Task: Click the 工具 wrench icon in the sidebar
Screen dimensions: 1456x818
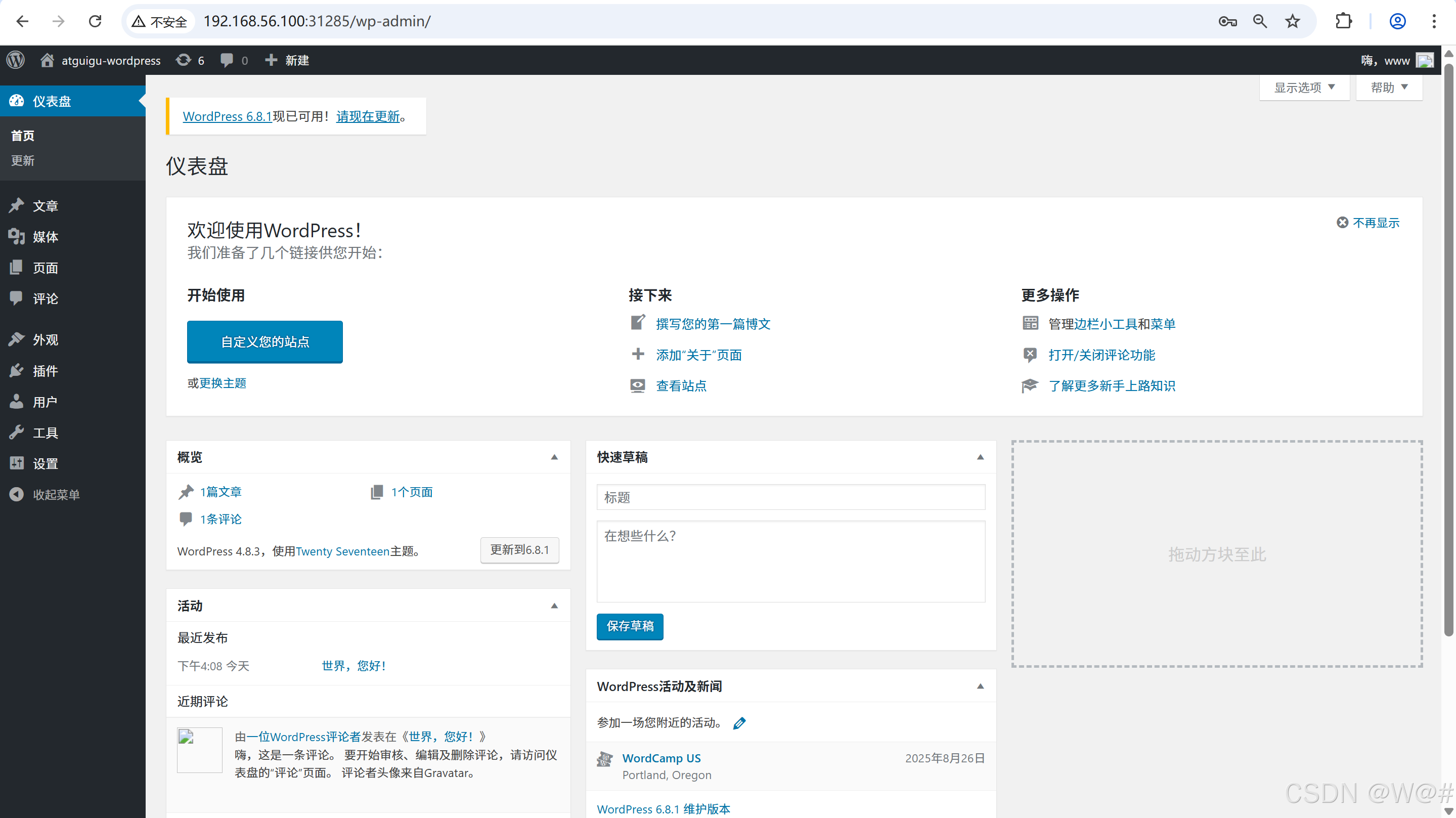Action: point(16,433)
